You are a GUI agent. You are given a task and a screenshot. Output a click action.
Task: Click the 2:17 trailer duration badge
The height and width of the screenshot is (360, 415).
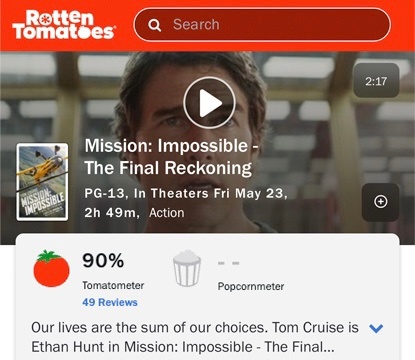click(x=376, y=81)
